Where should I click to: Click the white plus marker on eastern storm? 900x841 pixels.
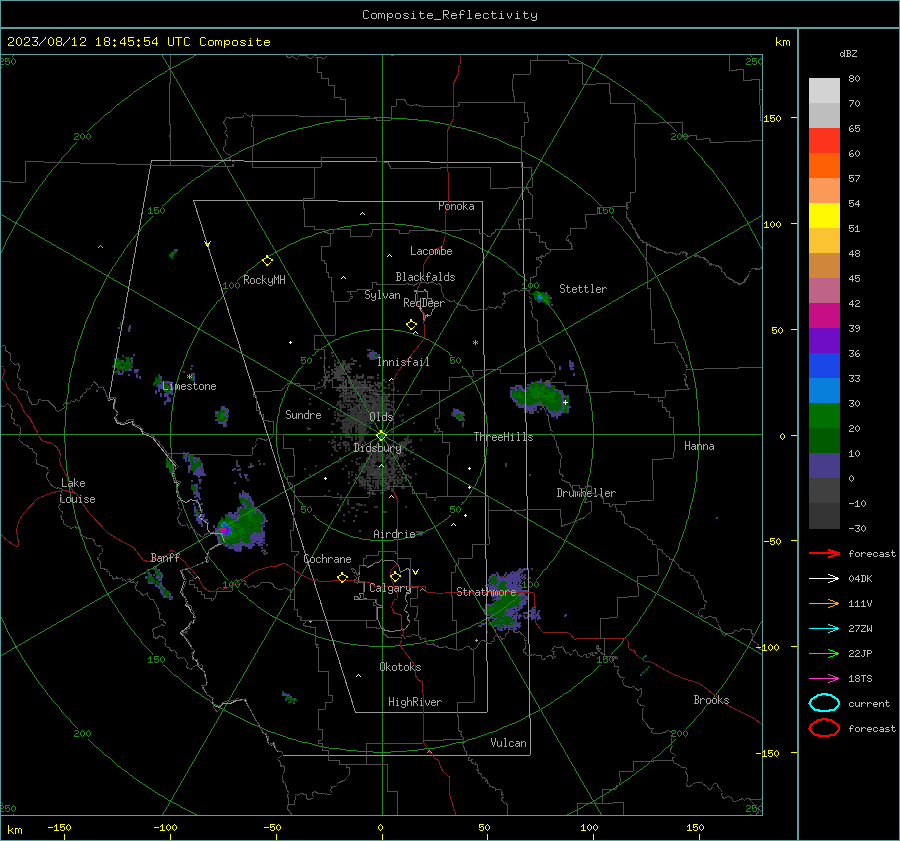[565, 402]
